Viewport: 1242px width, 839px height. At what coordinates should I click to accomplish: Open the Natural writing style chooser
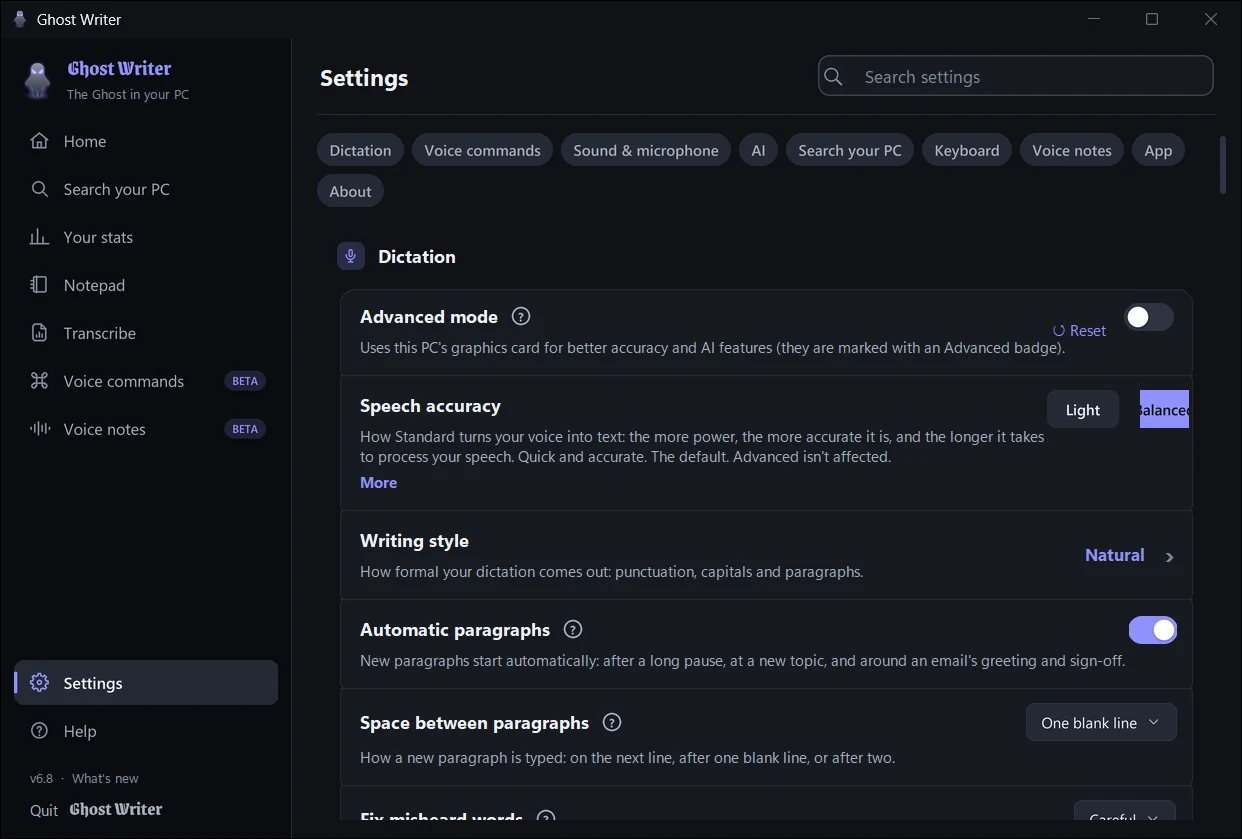point(1130,555)
